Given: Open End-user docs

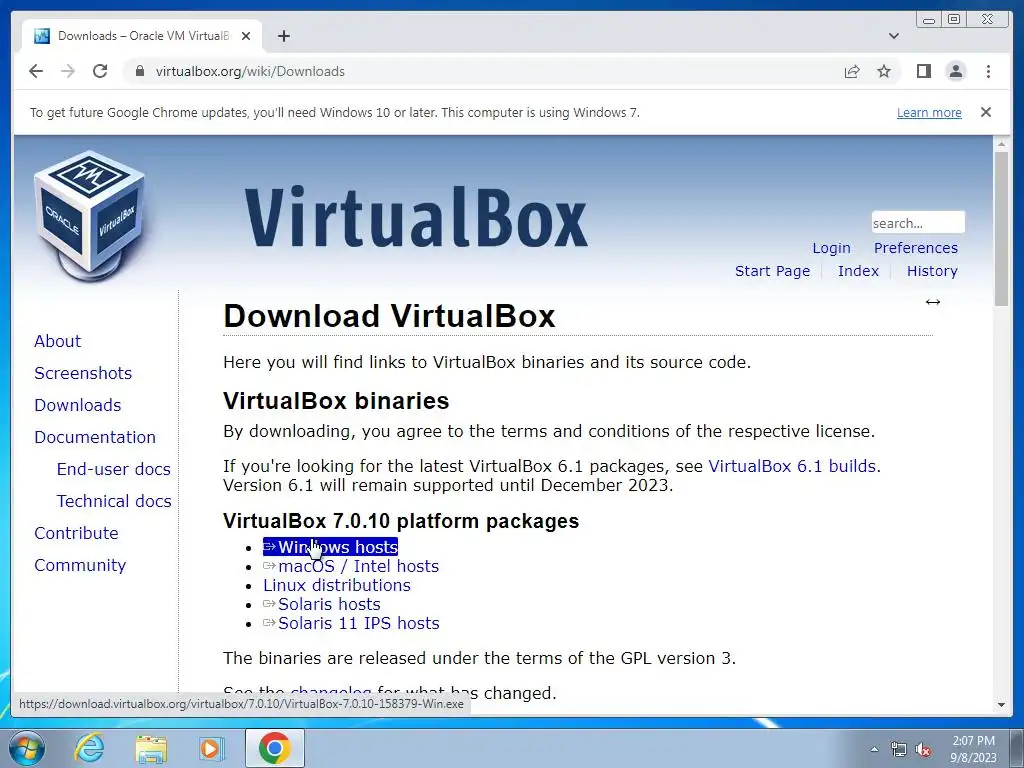Looking at the screenshot, I should point(114,469).
